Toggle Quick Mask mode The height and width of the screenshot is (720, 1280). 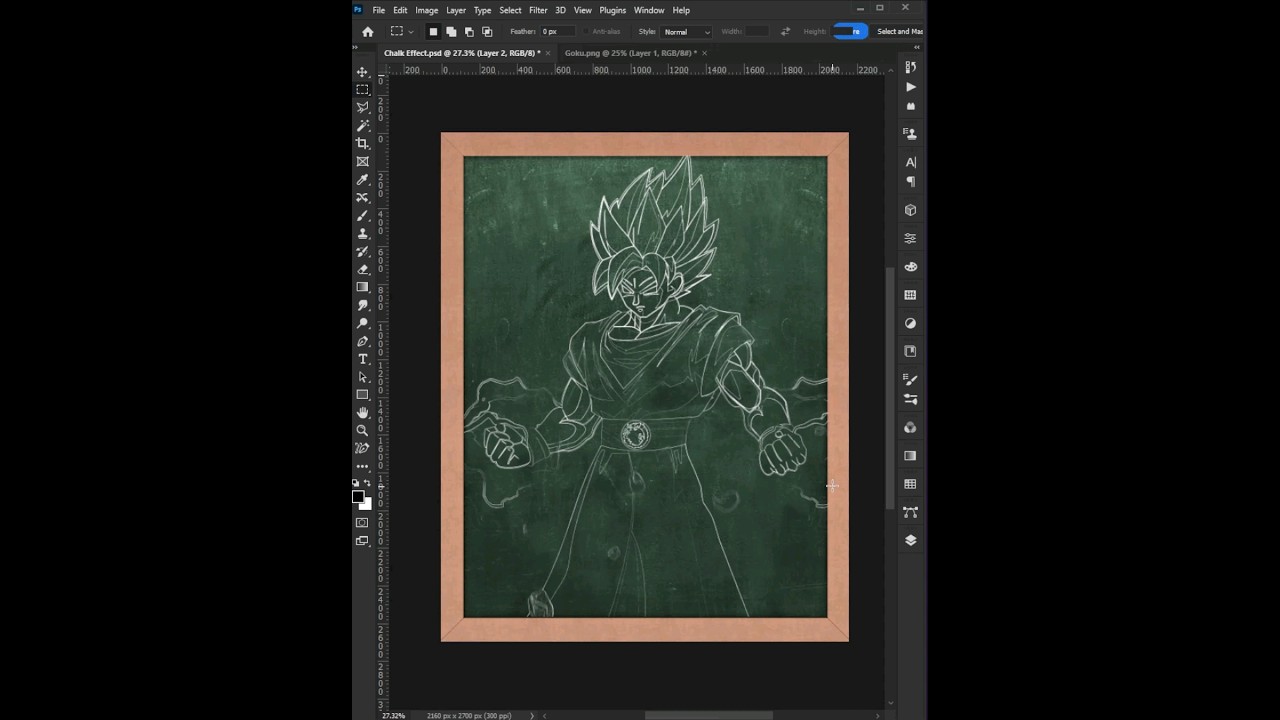362,523
